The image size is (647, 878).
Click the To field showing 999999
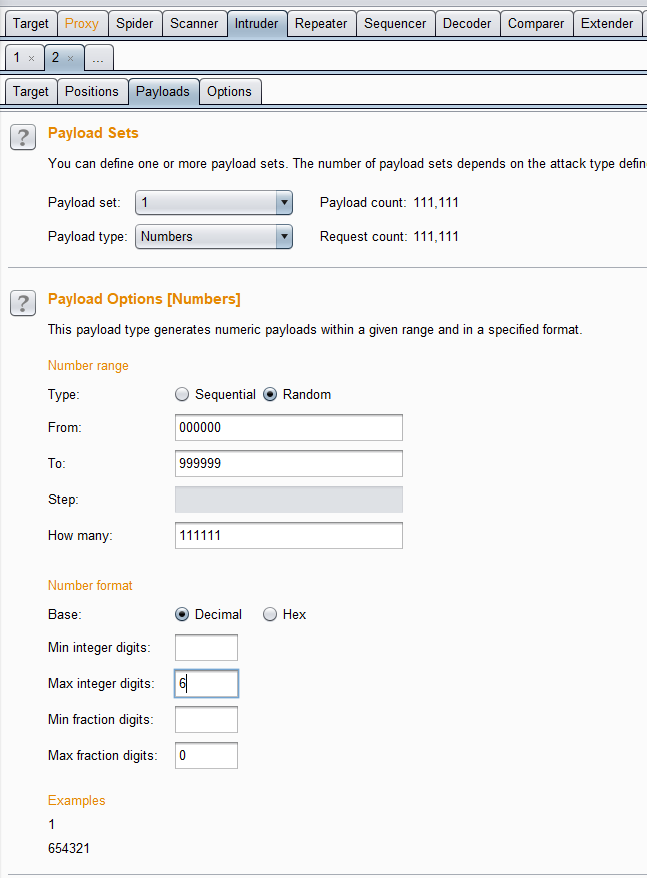click(x=288, y=463)
